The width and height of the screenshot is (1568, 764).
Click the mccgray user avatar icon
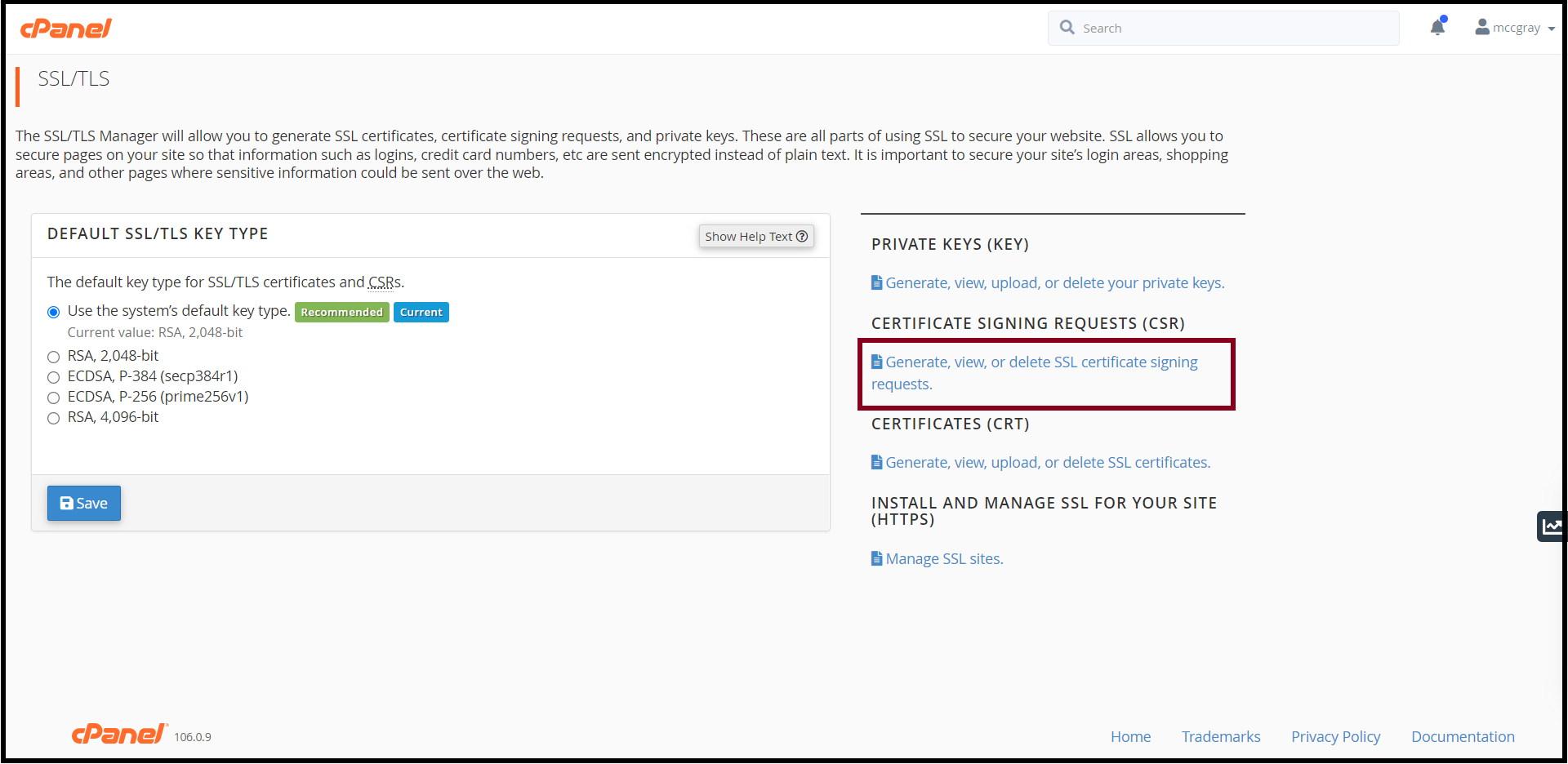[1481, 27]
